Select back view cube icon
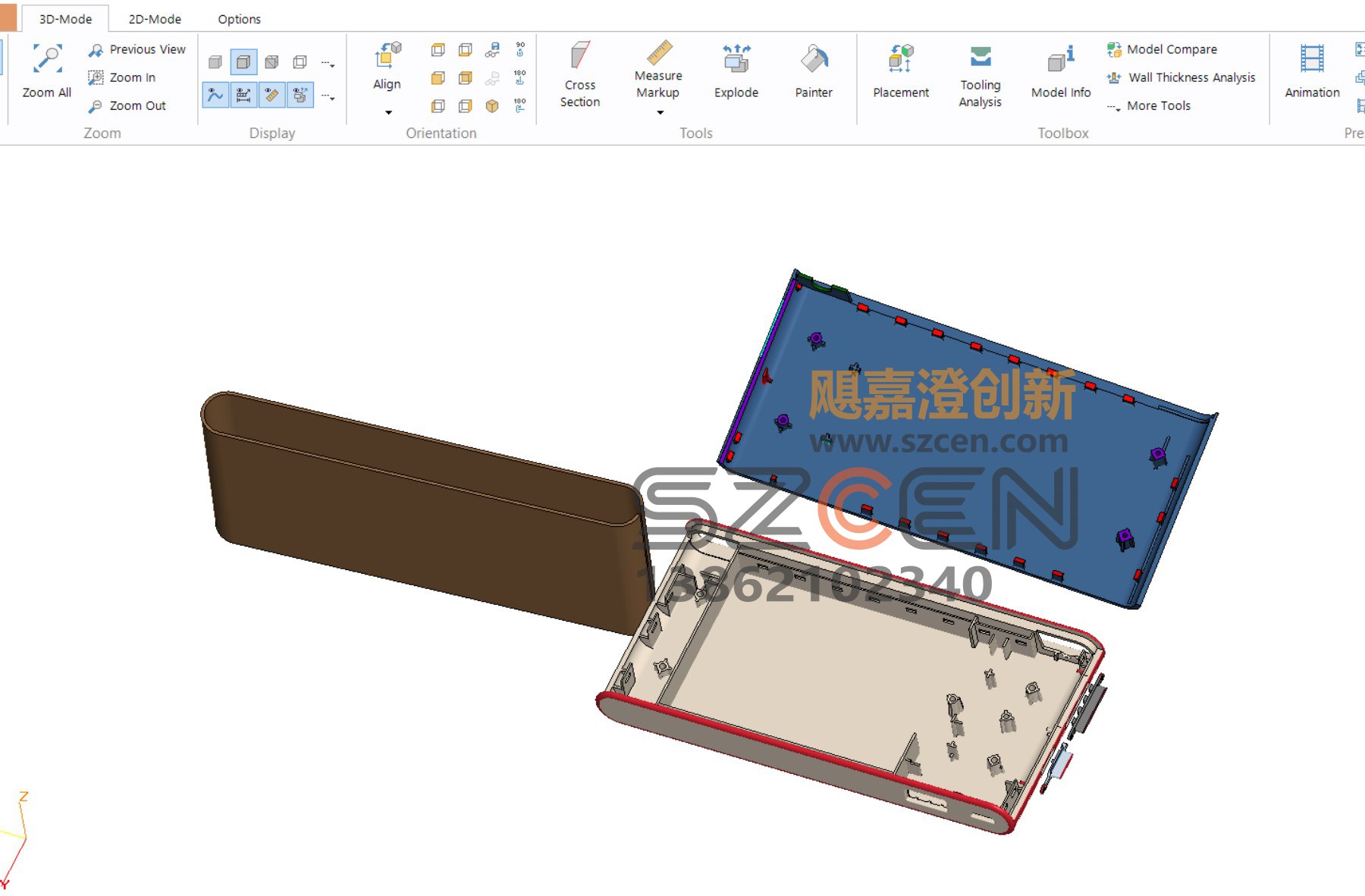This screenshot has width=1365, height=896. click(x=465, y=78)
